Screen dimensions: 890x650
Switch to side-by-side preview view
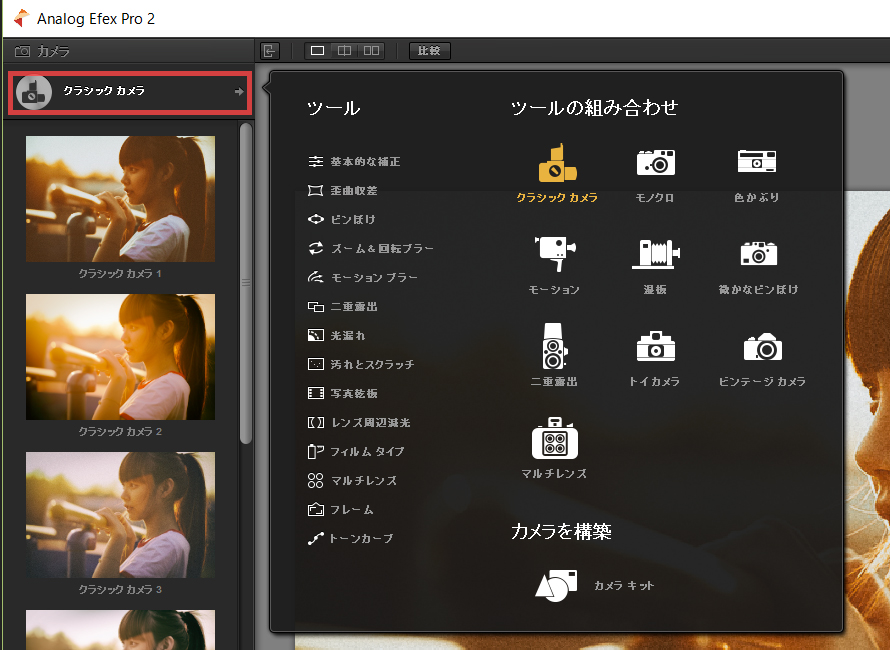point(371,51)
